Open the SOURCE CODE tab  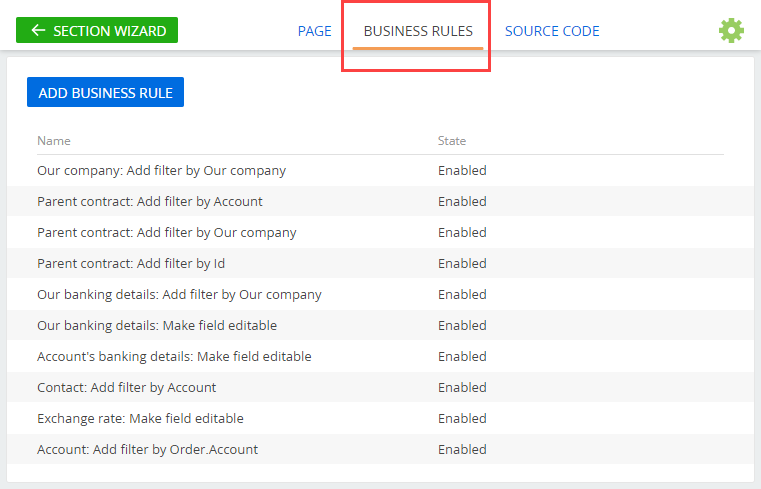point(552,31)
